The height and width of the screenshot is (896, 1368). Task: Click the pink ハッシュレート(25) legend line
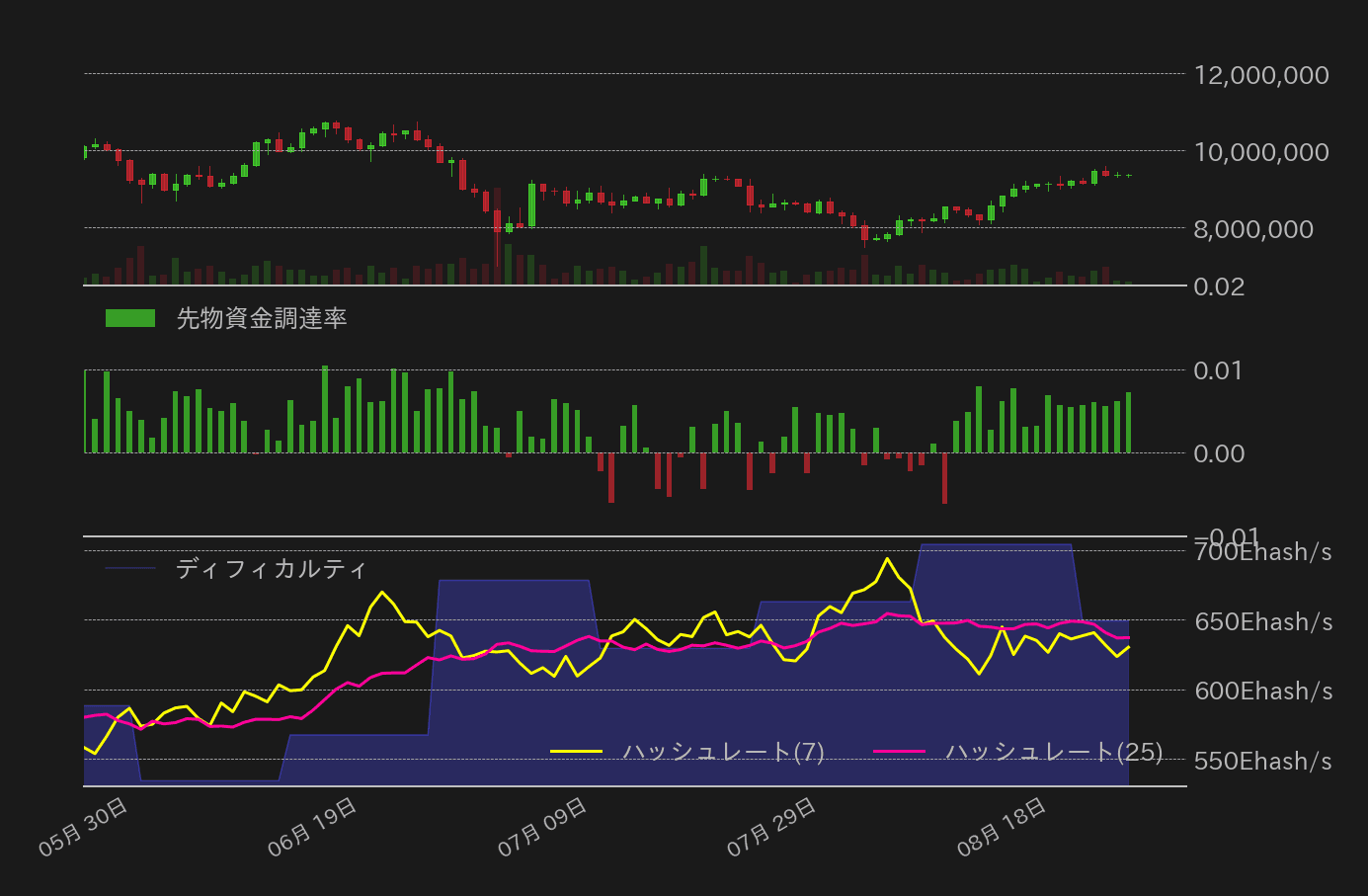[x=900, y=752]
